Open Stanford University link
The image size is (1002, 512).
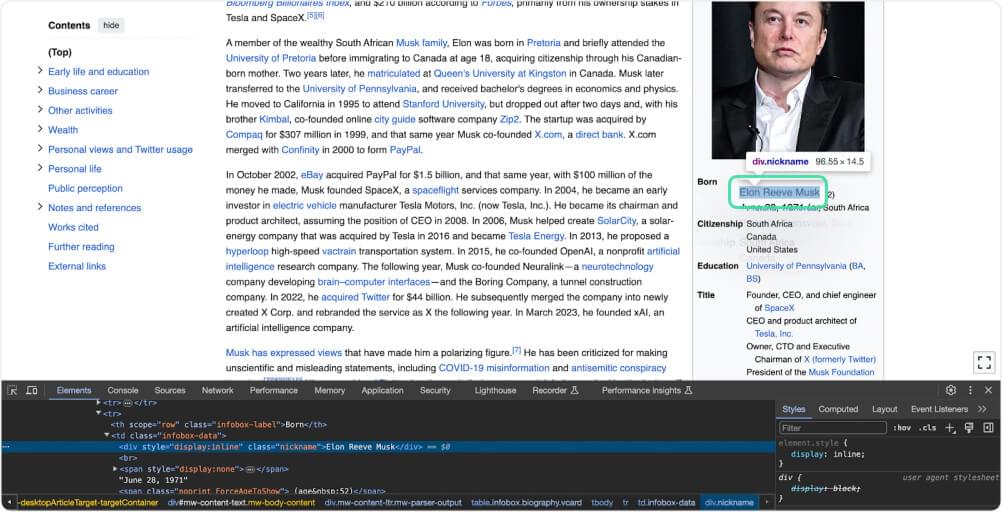[443, 104]
